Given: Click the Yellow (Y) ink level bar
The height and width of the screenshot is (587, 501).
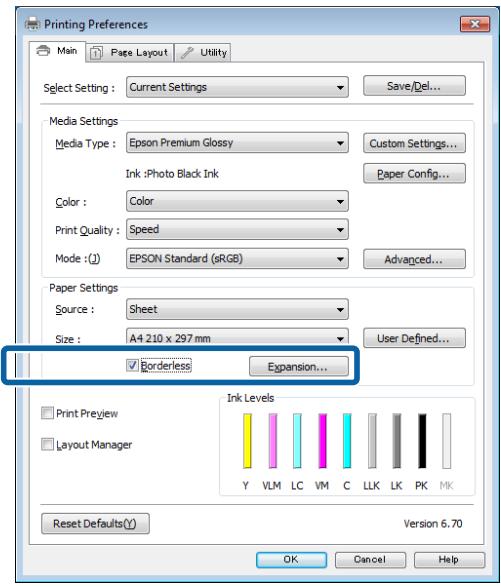Looking at the screenshot, I should point(247,441).
